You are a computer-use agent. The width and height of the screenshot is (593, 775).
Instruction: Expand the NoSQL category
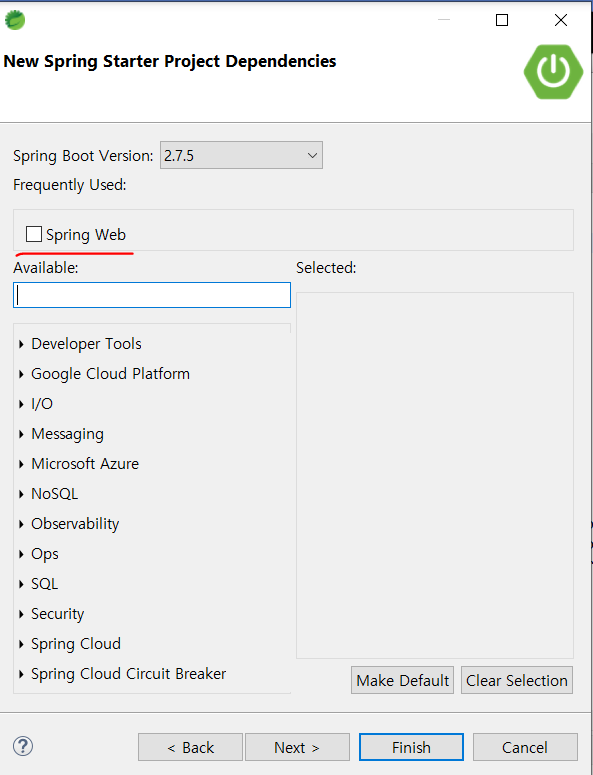coord(21,494)
